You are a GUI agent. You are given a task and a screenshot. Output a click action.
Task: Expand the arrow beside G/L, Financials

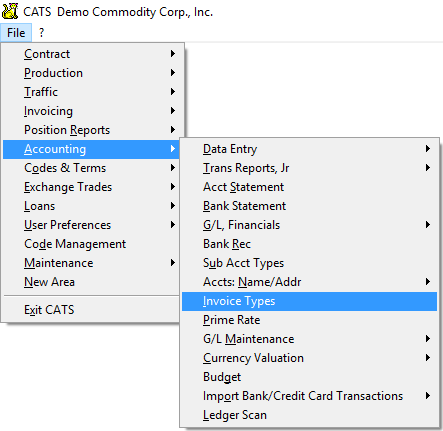click(x=428, y=224)
